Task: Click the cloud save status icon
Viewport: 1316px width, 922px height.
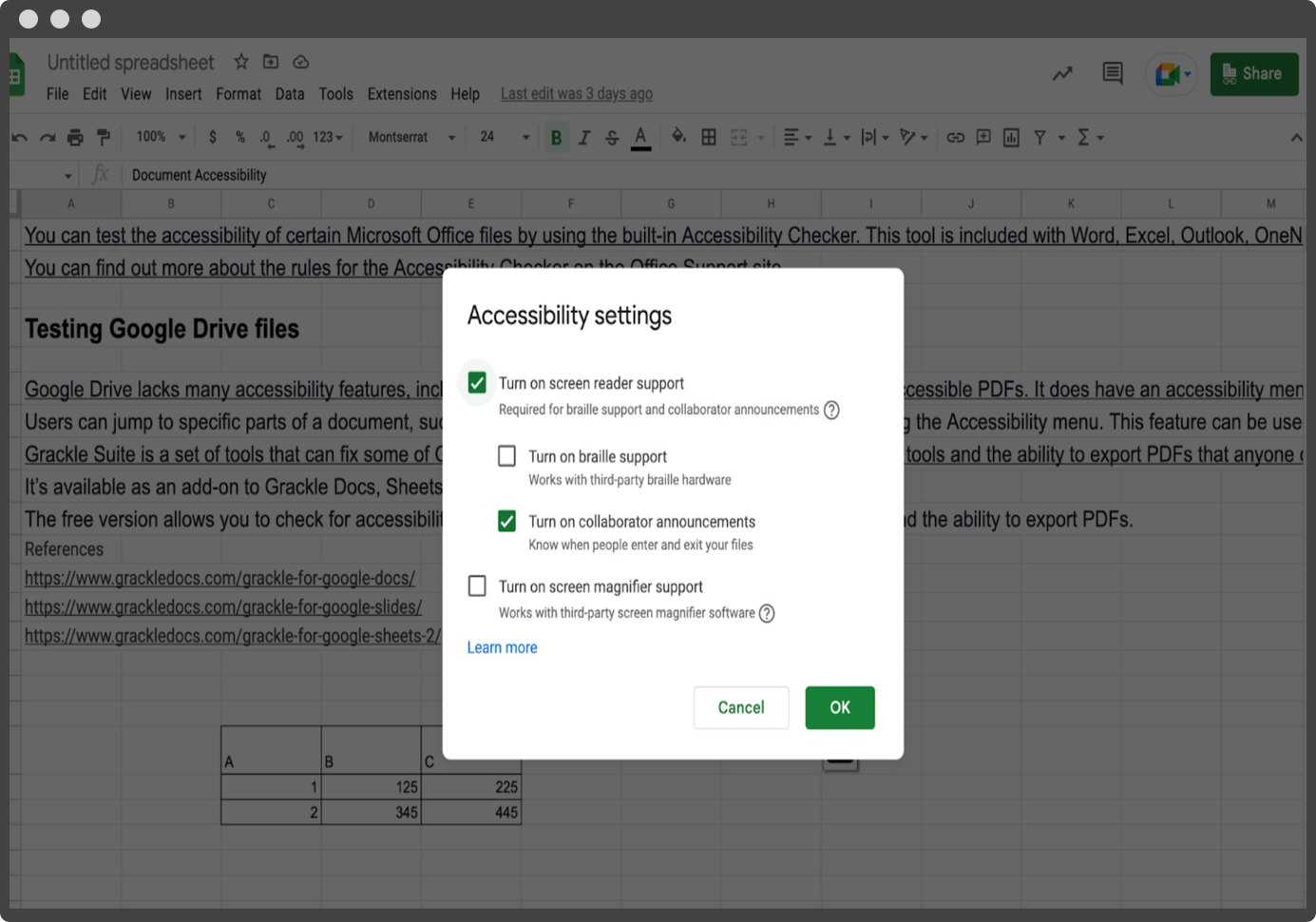Action: click(x=301, y=62)
